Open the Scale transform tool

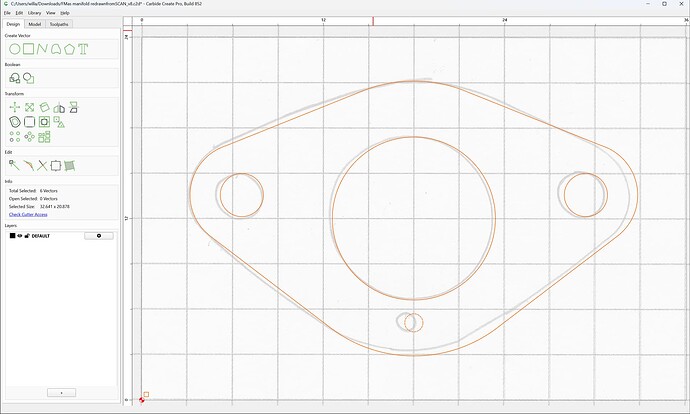(29, 107)
